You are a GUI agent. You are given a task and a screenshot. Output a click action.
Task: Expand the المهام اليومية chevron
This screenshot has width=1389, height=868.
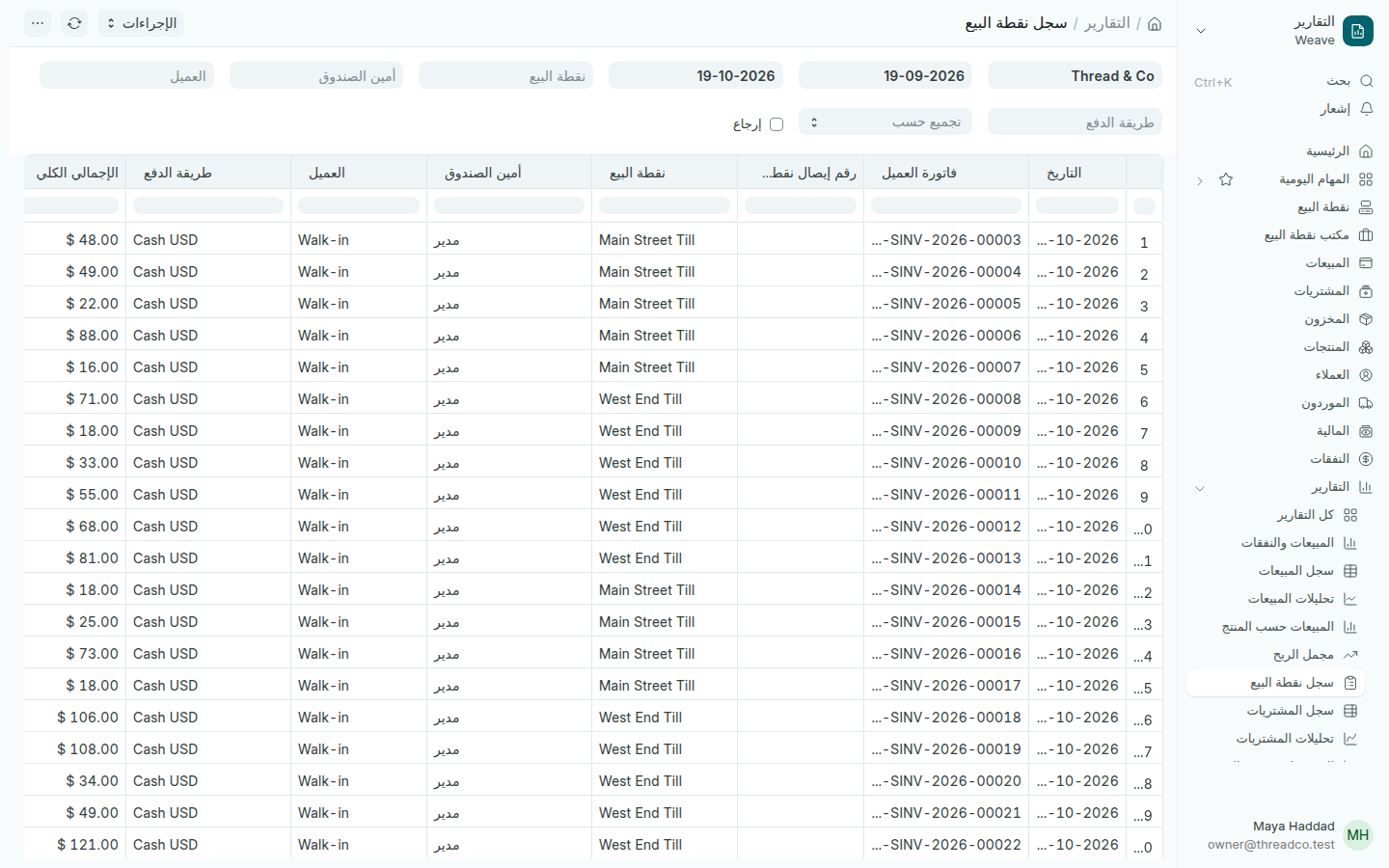tap(1200, 180)
